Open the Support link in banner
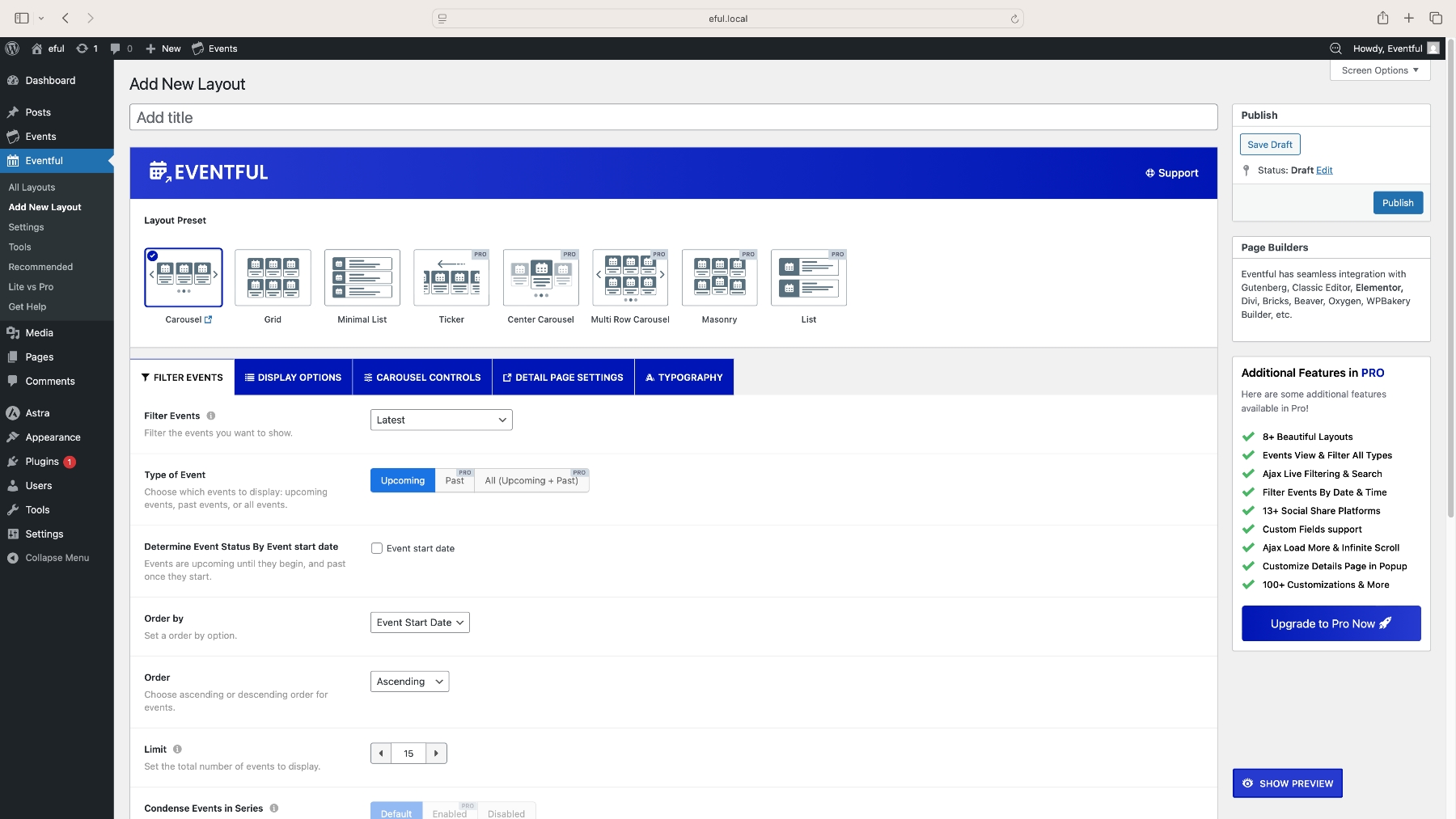Image resolution: width=1456 pixels, height=819 pixels. tap(1172, 173)
